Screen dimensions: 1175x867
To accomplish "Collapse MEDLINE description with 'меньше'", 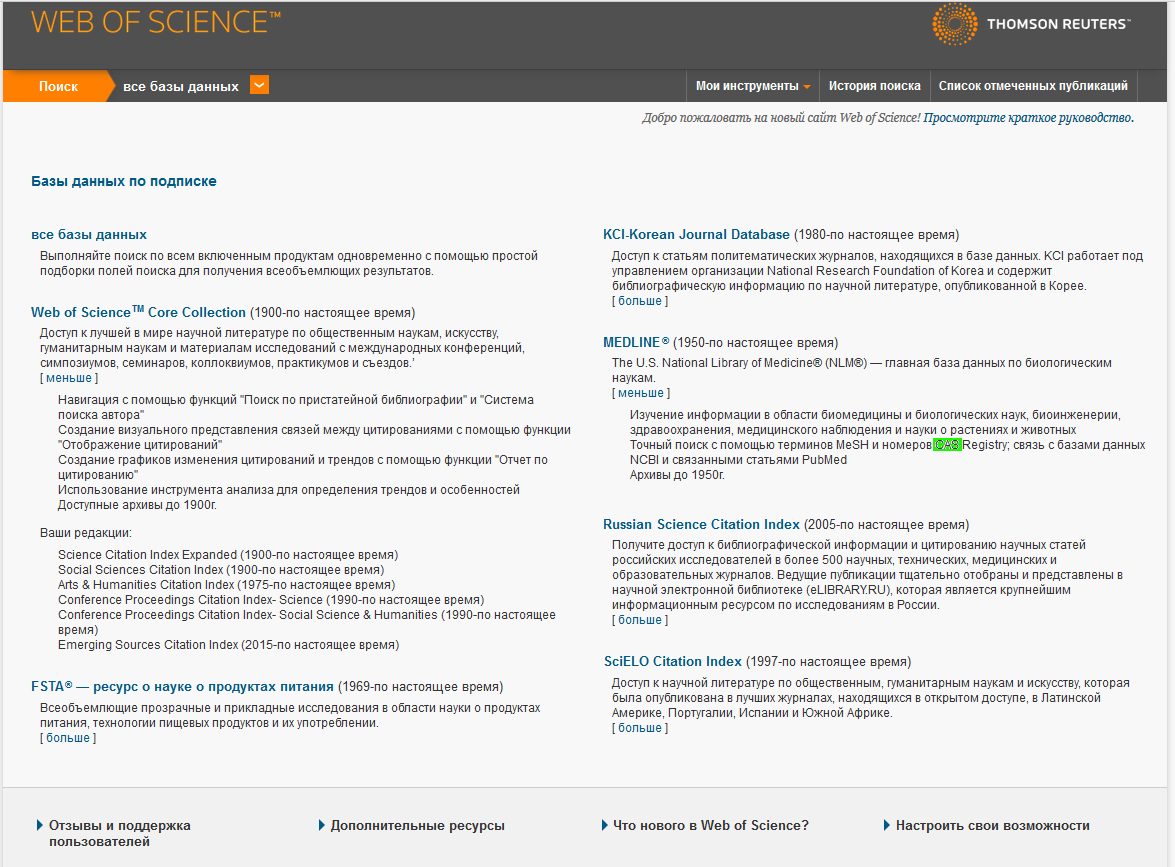I will [x=641, y=393].
